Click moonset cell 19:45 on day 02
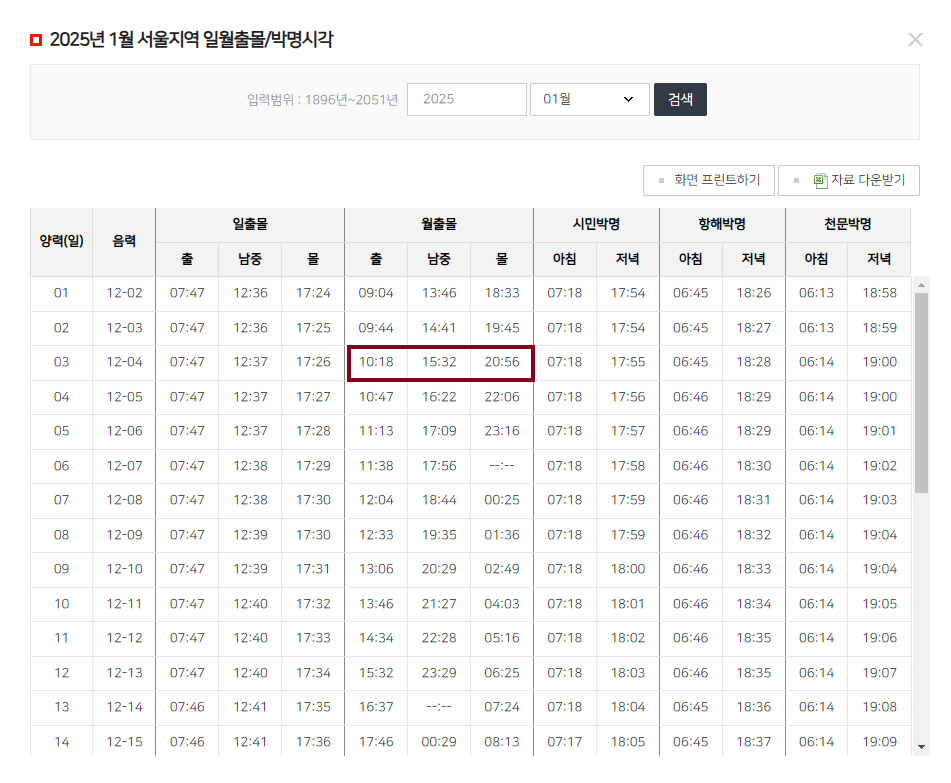The width and height of the screenshot is (951, 783). click(x=502, y=328)
